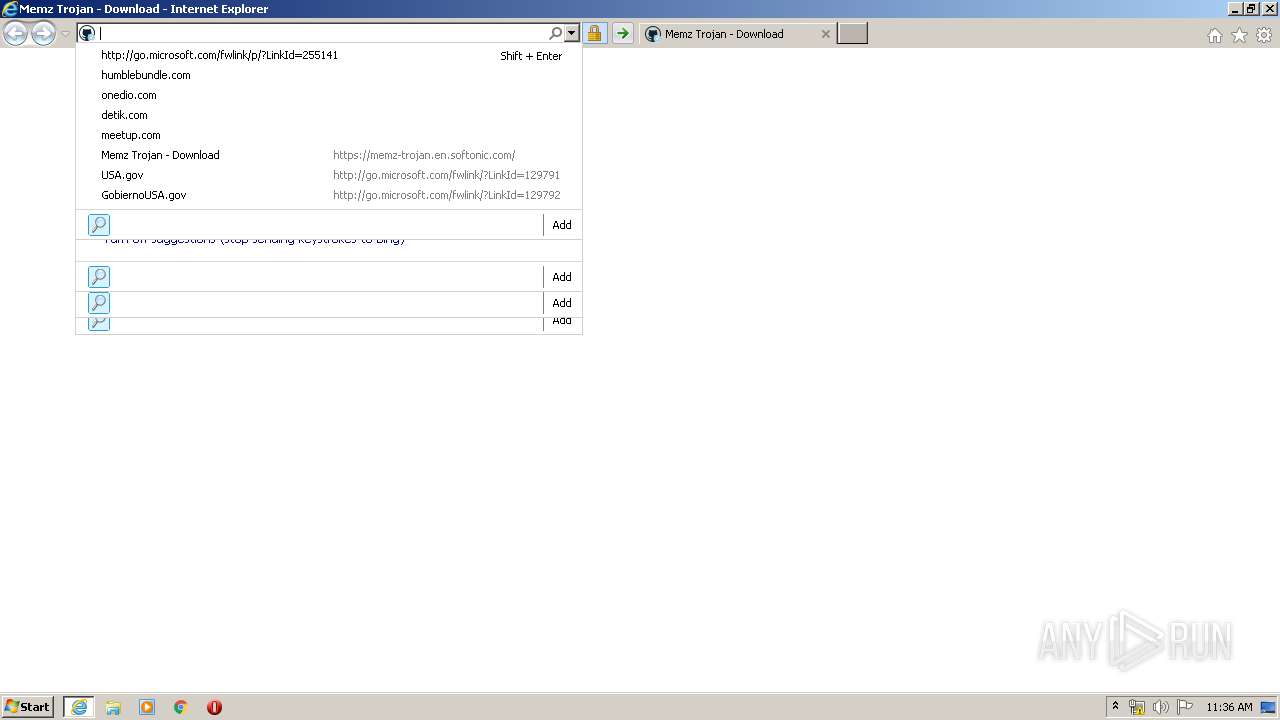Open the Memz Trojan - Download history entry
Screen dimensions: 1280x720
coord(329,155)
